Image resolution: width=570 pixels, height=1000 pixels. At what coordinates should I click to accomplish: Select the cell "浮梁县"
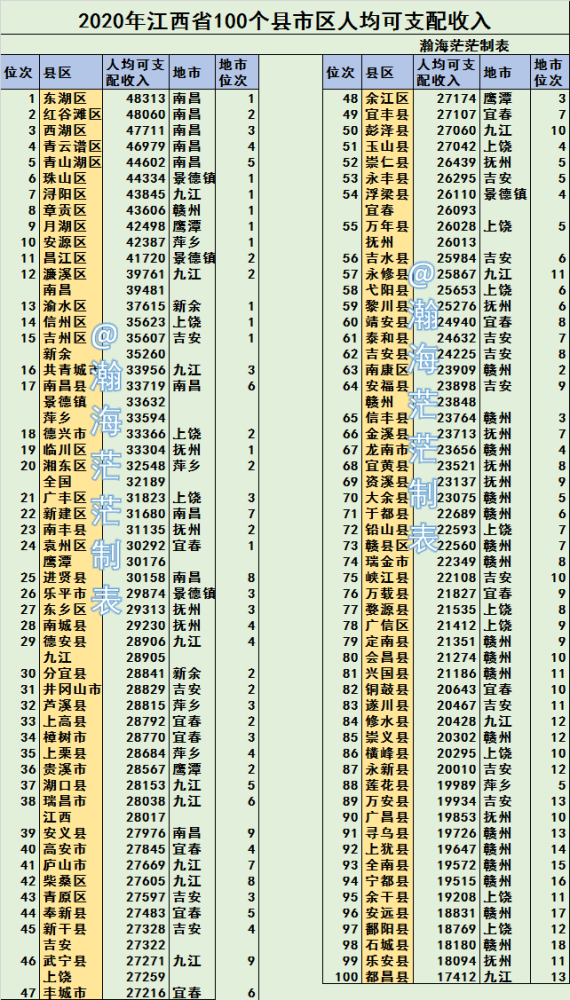tap(386, 195)
